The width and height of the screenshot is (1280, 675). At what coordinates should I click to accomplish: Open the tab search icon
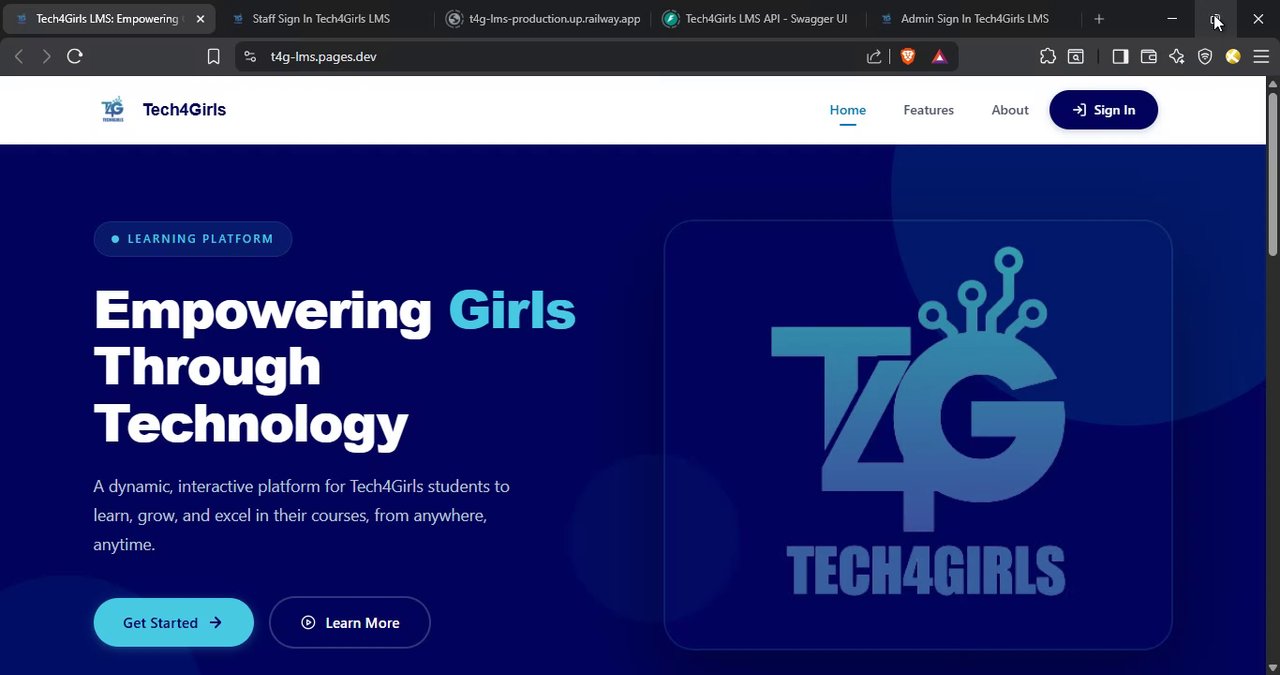click(x=1076, y=57)
